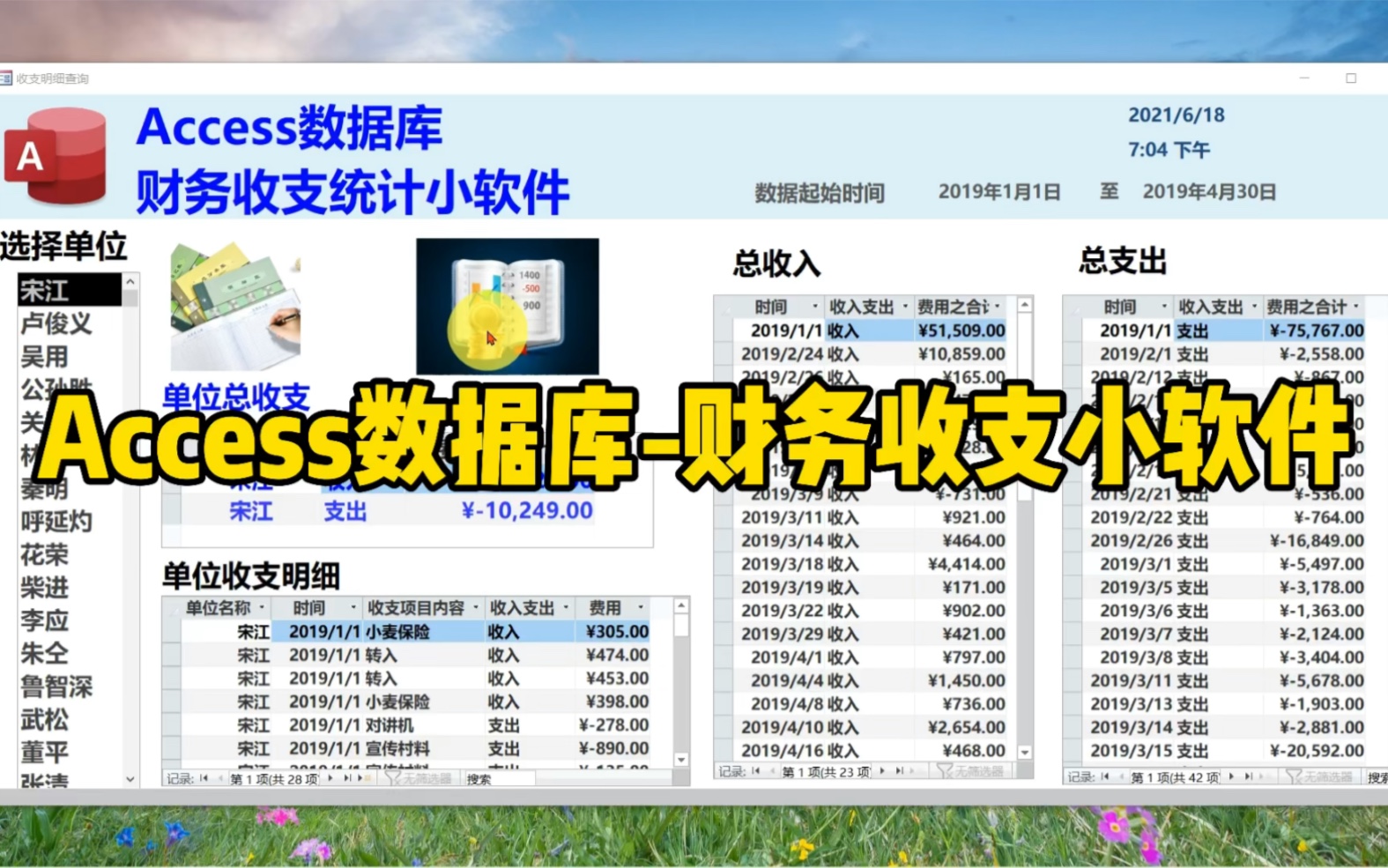The image size is (1388, 868).
Task: Go to last record in 总收入 table
Action: point(899,770)
